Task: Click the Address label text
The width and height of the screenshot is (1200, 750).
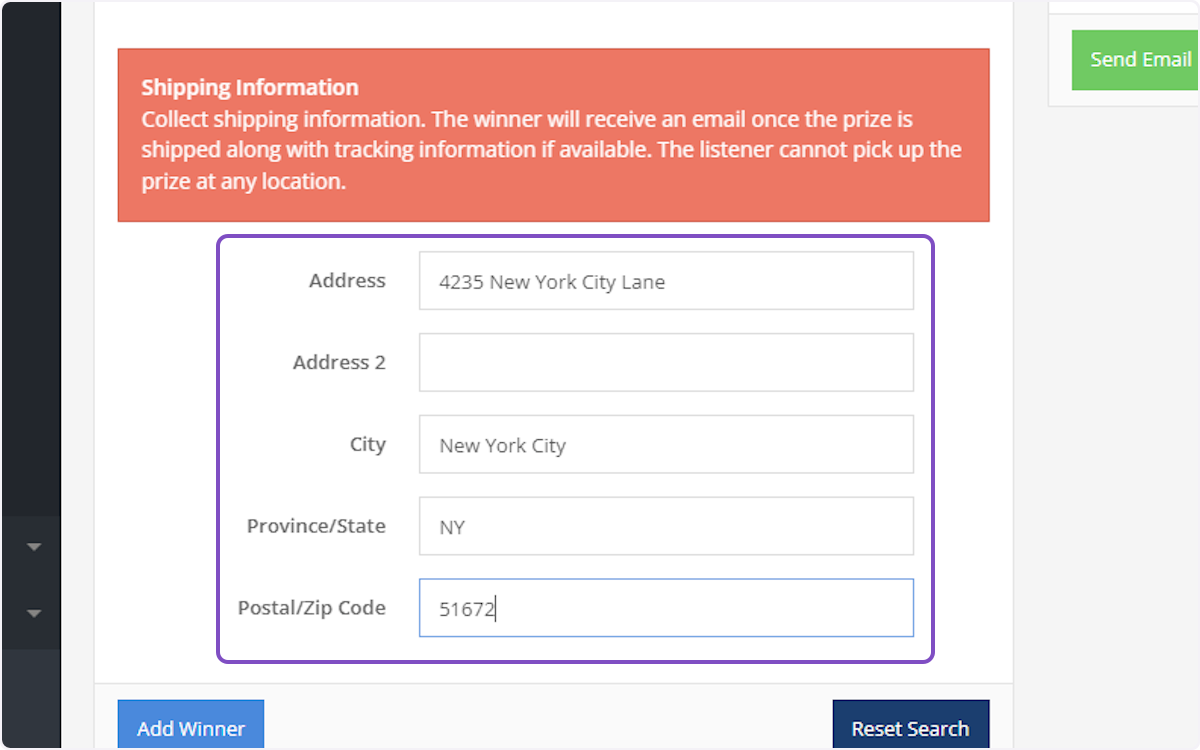Action: [x=347, y=281]
